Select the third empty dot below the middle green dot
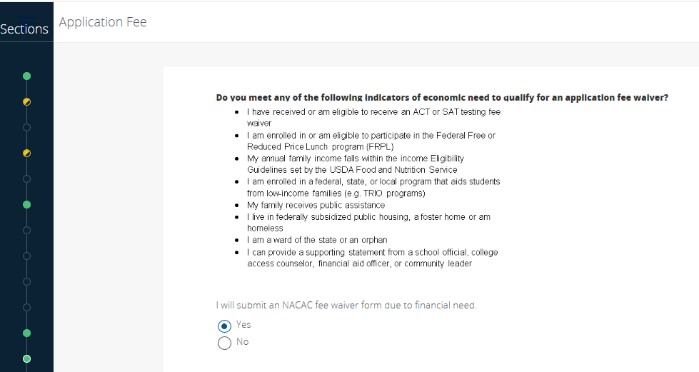This screenshot has height=372, width=699. [27, 282]
